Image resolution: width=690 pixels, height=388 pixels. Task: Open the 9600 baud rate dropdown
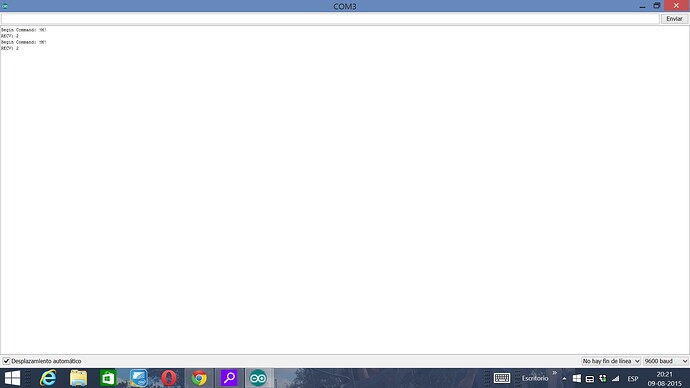click(666, 361)
